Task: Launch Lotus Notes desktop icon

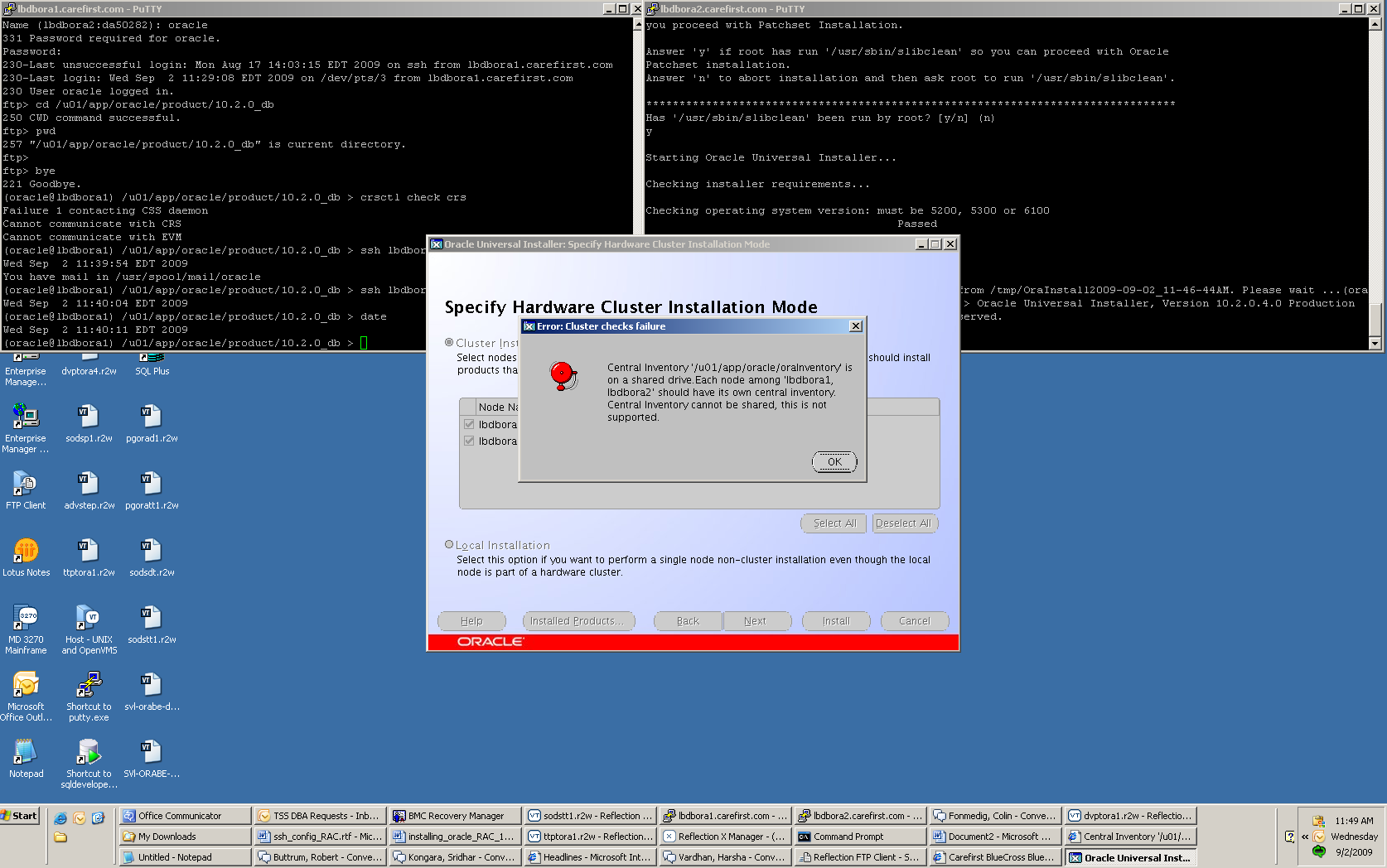Action: [x=26, y=557]
